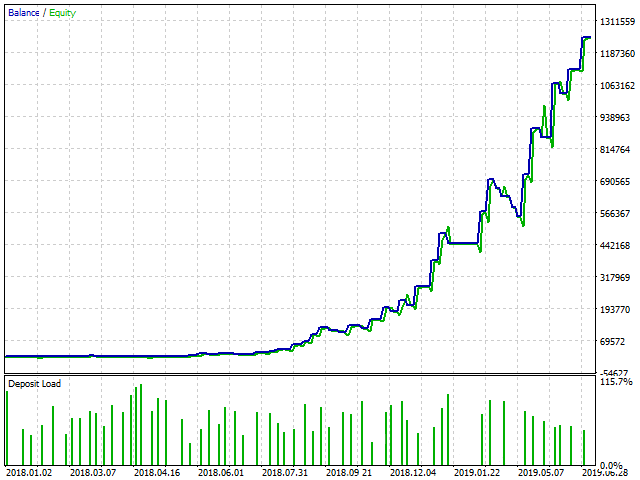The width and height of the screenshot is (640, 480).
Task: Click the 2019.05.07 date label
Action: pos(541,473)
